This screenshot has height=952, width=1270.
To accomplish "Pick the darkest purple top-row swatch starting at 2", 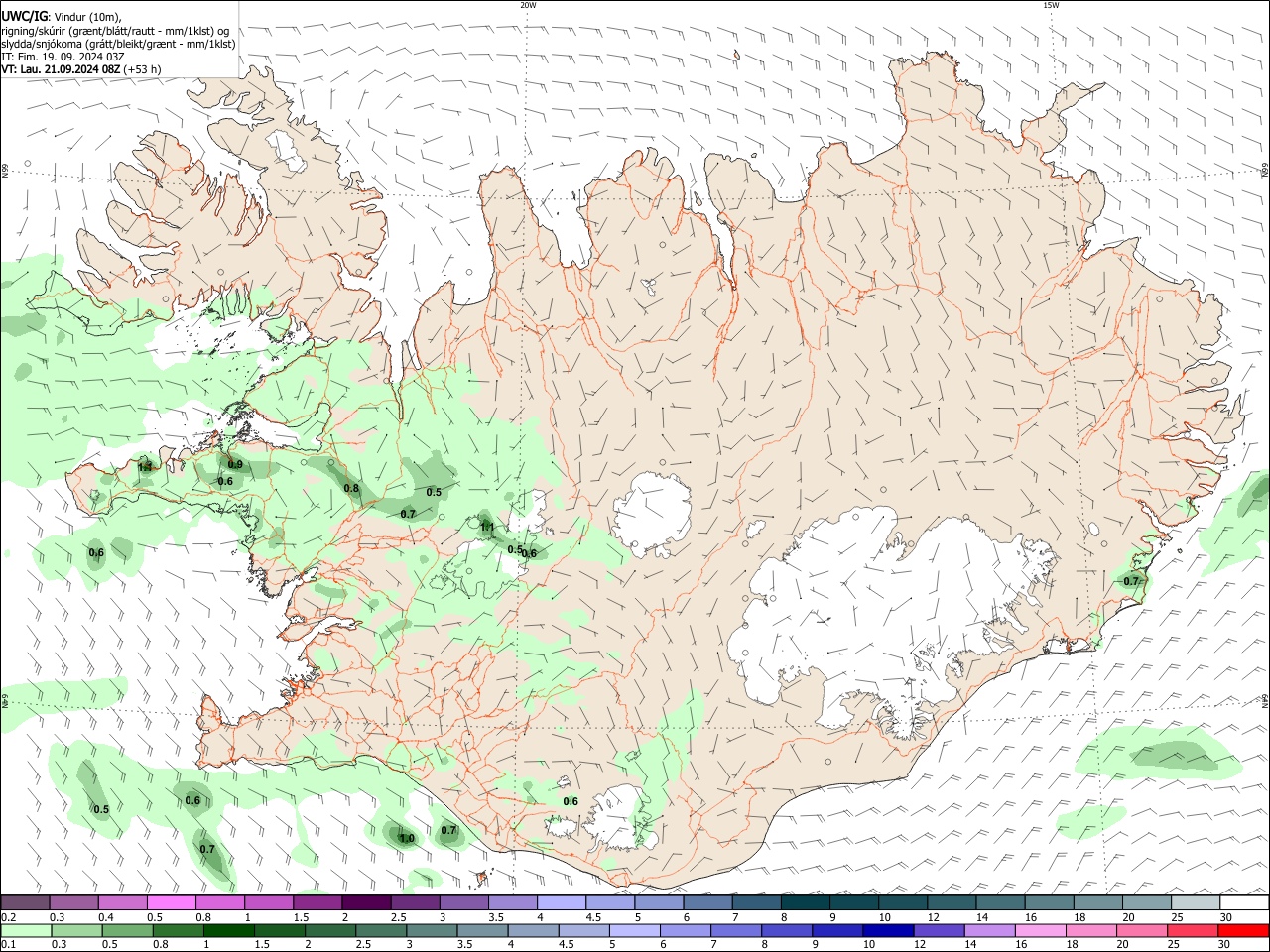I will (366, 902).
